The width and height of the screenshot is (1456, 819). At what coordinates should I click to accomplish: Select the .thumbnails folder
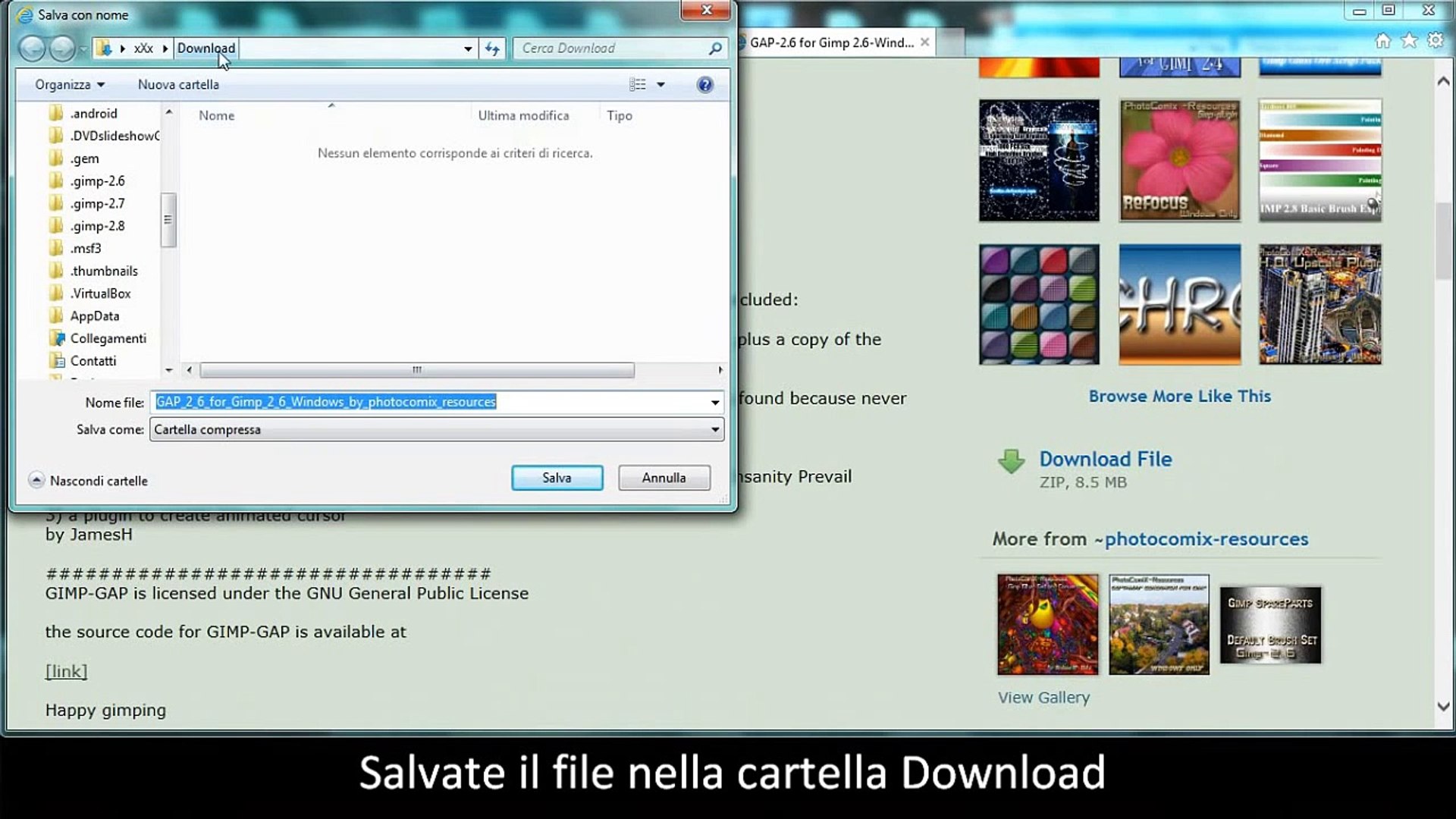tap(104, 271)
